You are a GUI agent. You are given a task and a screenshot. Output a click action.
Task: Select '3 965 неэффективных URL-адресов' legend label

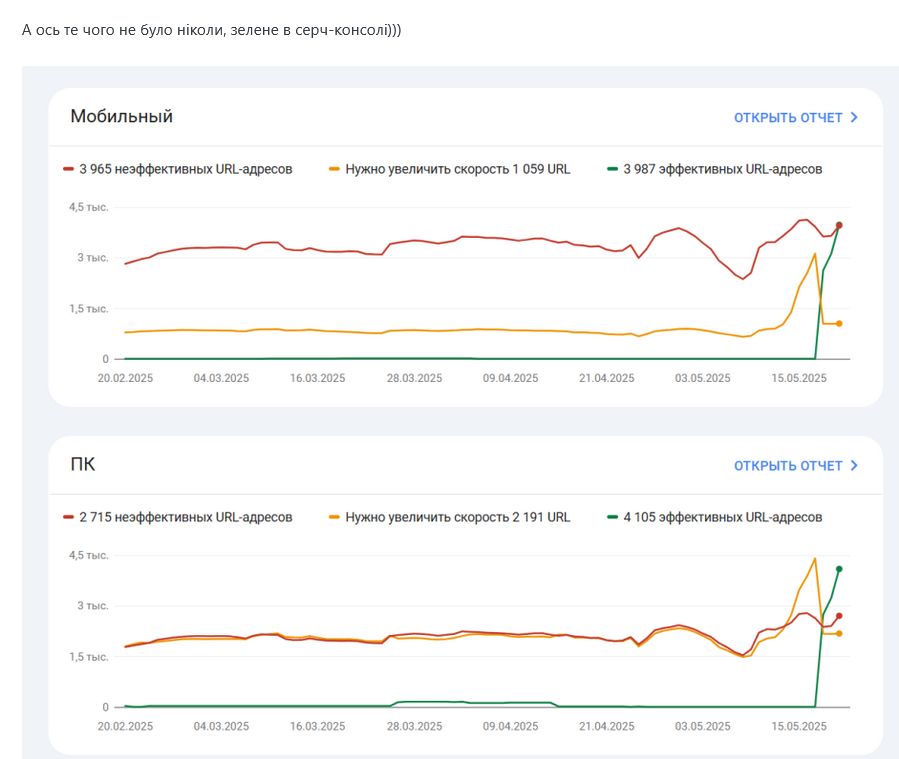click(185, 170)
